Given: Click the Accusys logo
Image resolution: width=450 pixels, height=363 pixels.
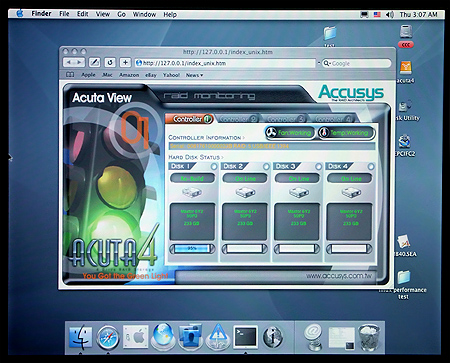Looking at the screenshot, I should [351, 93].
